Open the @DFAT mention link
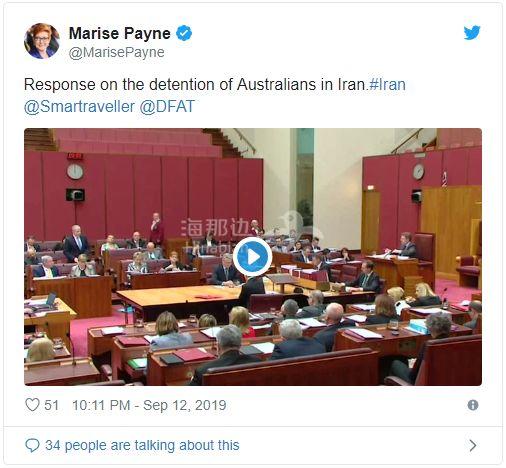Image resolution: width=506 pixels, height=468 pixels. [167, 107]
